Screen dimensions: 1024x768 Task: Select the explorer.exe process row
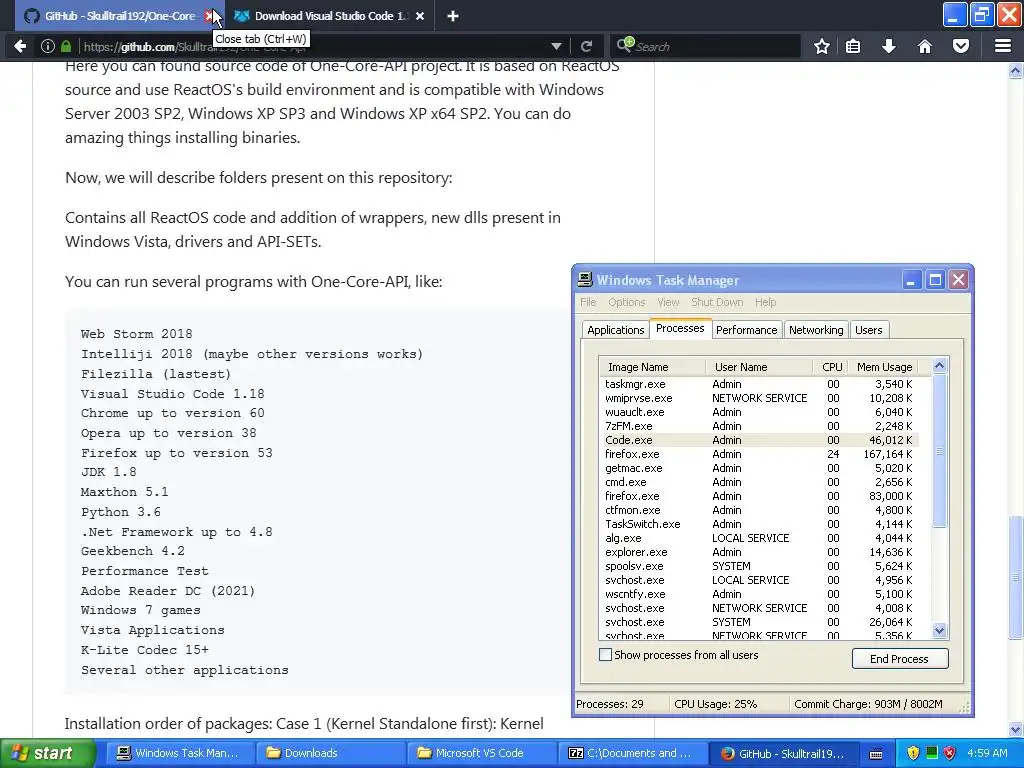759,552
